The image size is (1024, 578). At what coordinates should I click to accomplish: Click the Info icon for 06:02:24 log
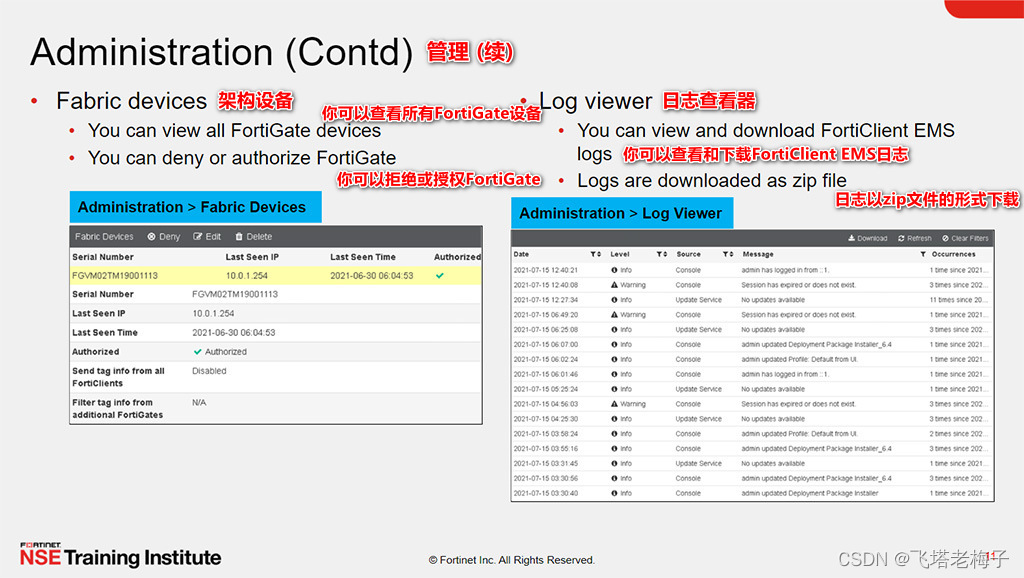(615, 359)
